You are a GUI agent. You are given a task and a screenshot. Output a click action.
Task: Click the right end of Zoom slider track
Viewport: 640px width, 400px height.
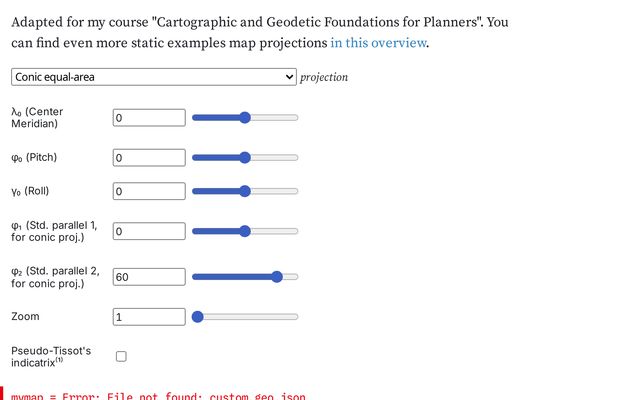(x=296, y=317)
